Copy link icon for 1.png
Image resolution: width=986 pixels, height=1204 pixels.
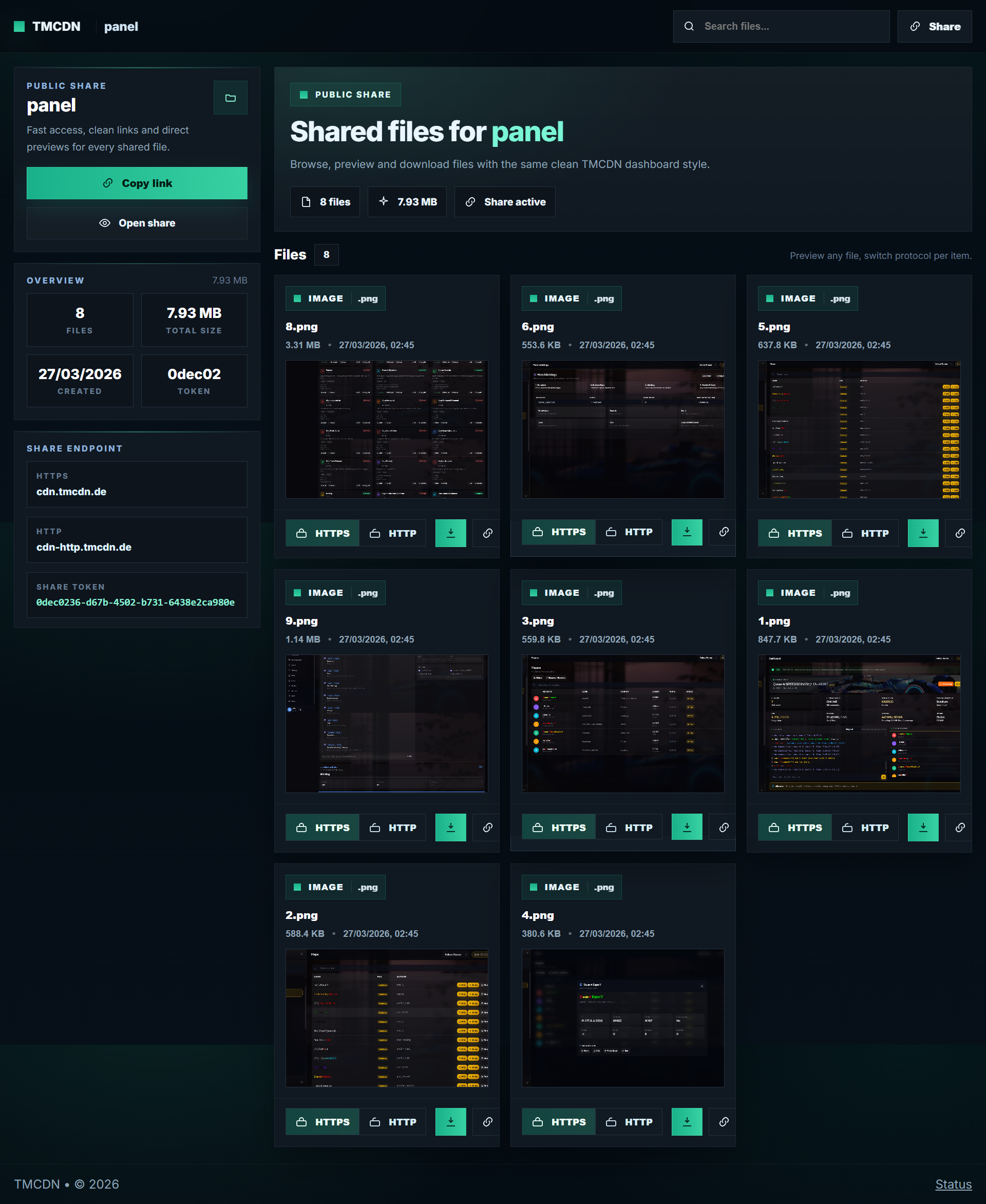pyautogui.click(x=959, y=827)
